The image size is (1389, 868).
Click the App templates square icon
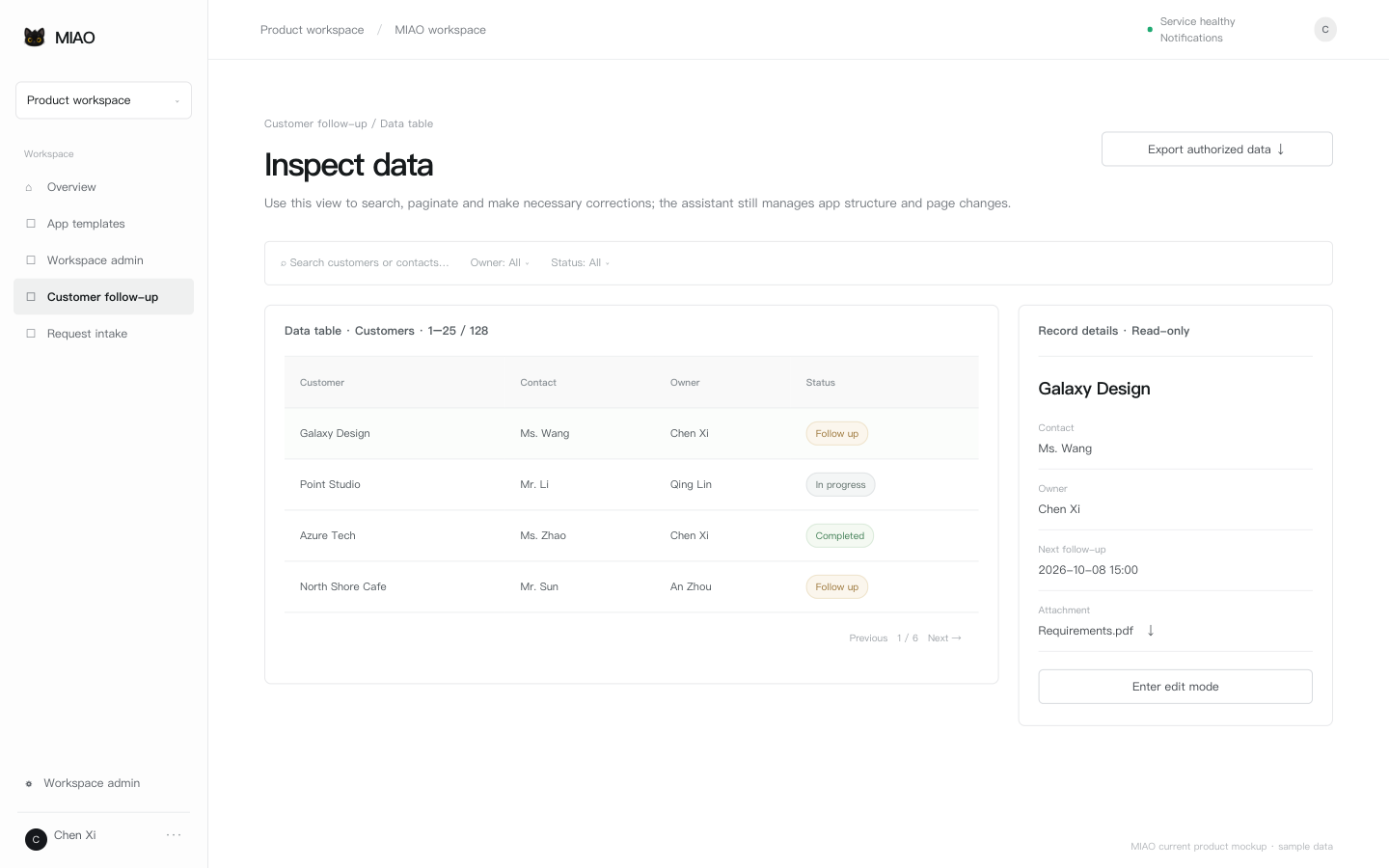[31, 224]
